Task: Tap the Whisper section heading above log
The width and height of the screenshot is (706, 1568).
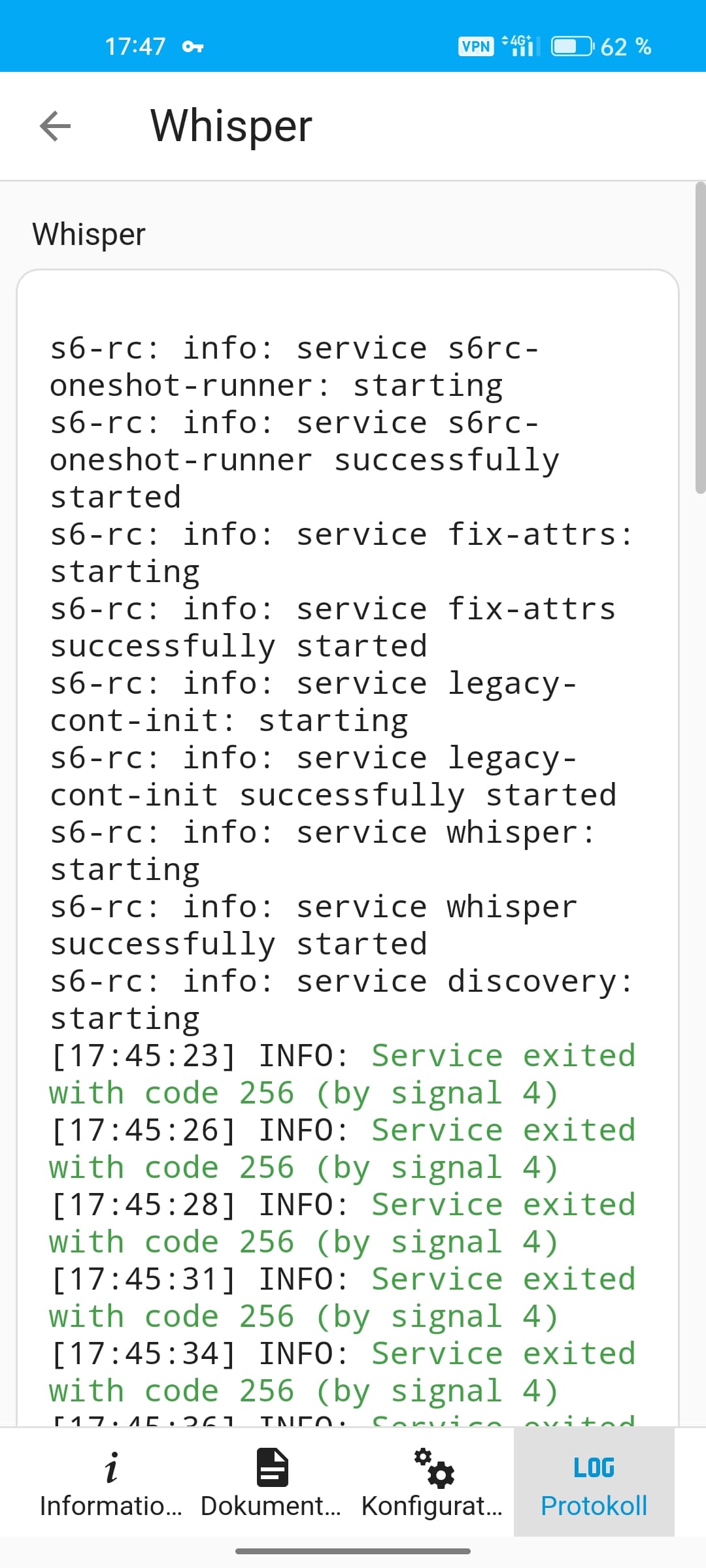Action: coord(89,234)
